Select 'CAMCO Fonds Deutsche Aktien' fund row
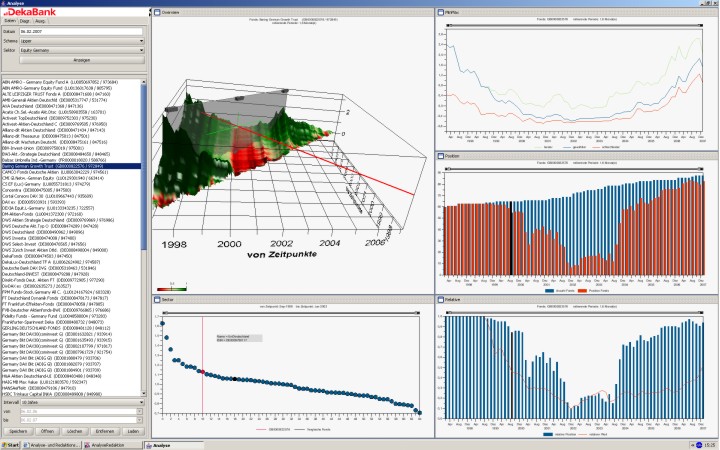 click(72, 172)
